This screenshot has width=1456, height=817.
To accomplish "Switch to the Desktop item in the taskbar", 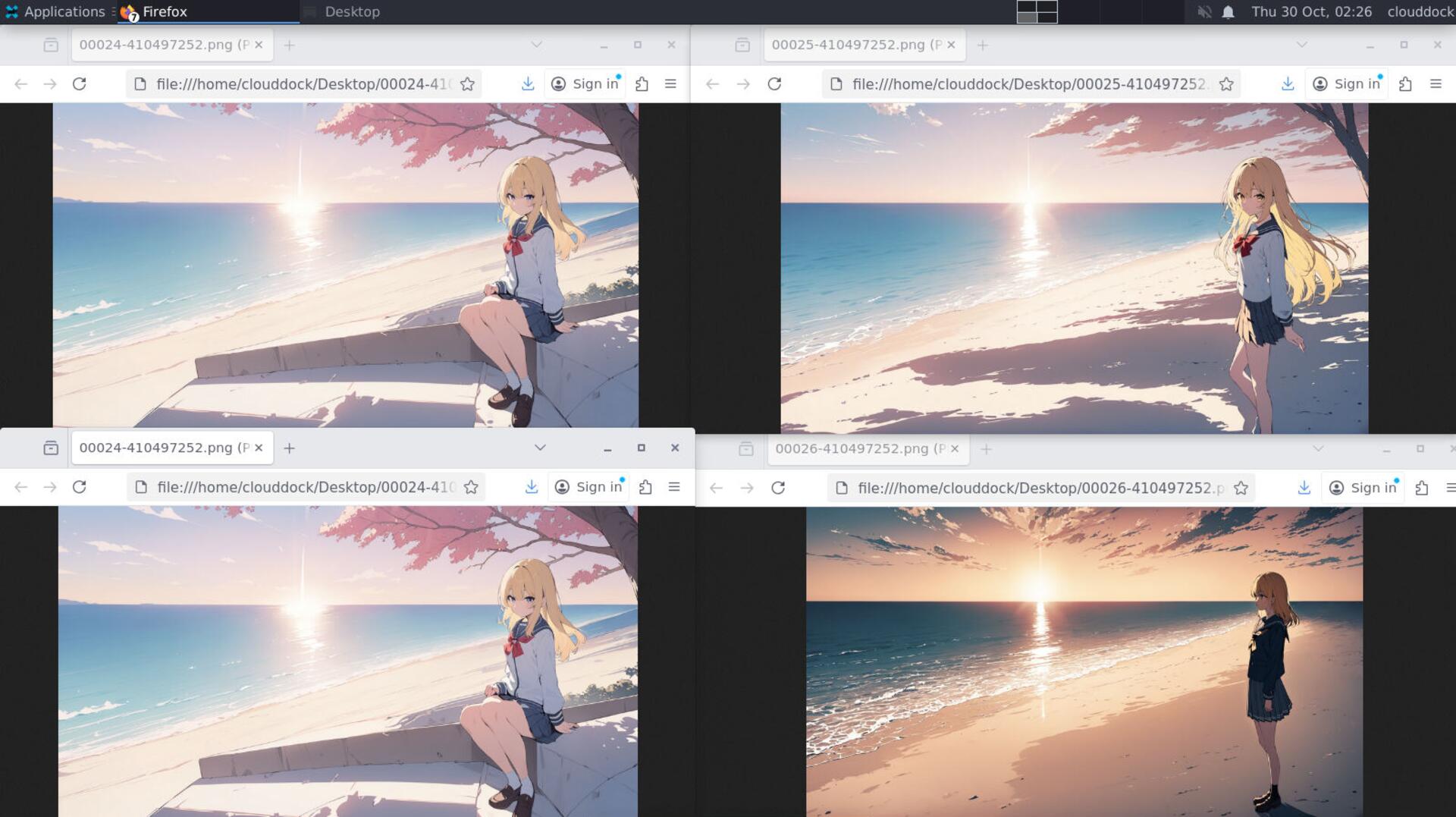I will pos(351,12).
